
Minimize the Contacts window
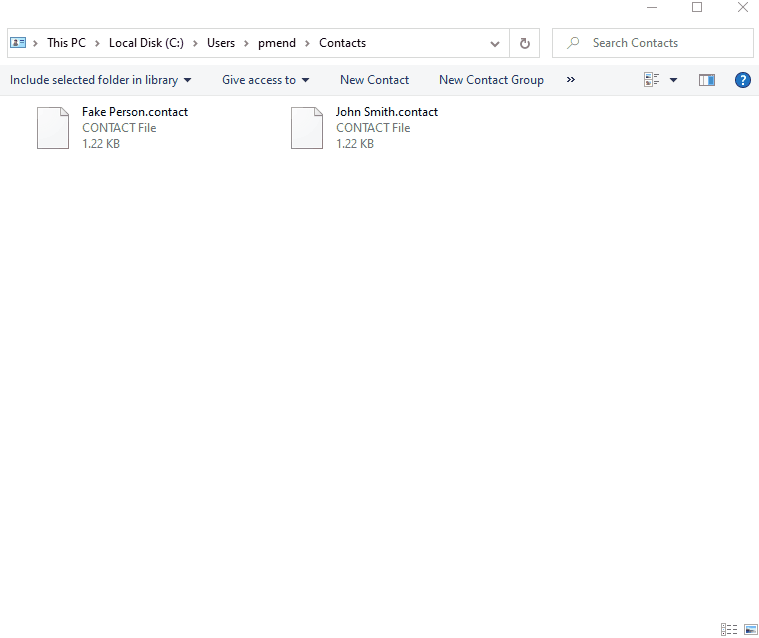click(x=652, y=7)
